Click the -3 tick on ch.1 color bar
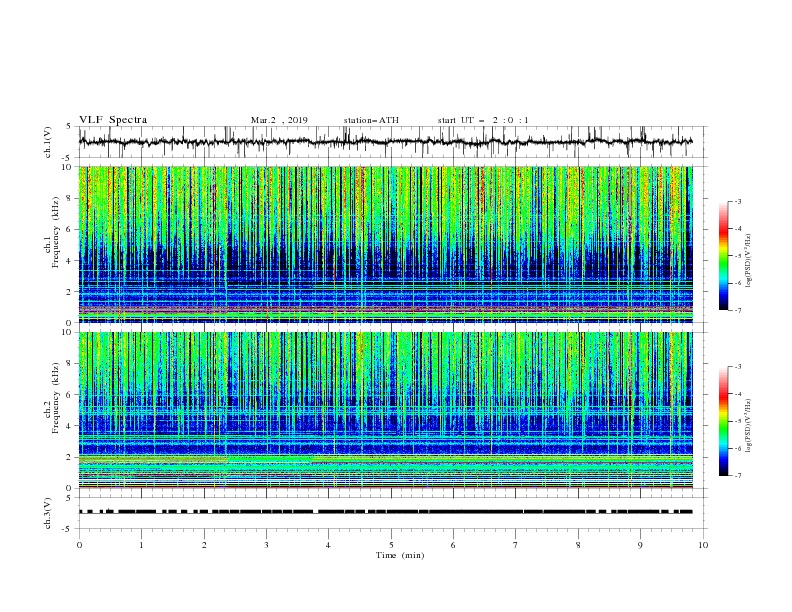Viewport: 792px width, 612px height. pos(738,201)
